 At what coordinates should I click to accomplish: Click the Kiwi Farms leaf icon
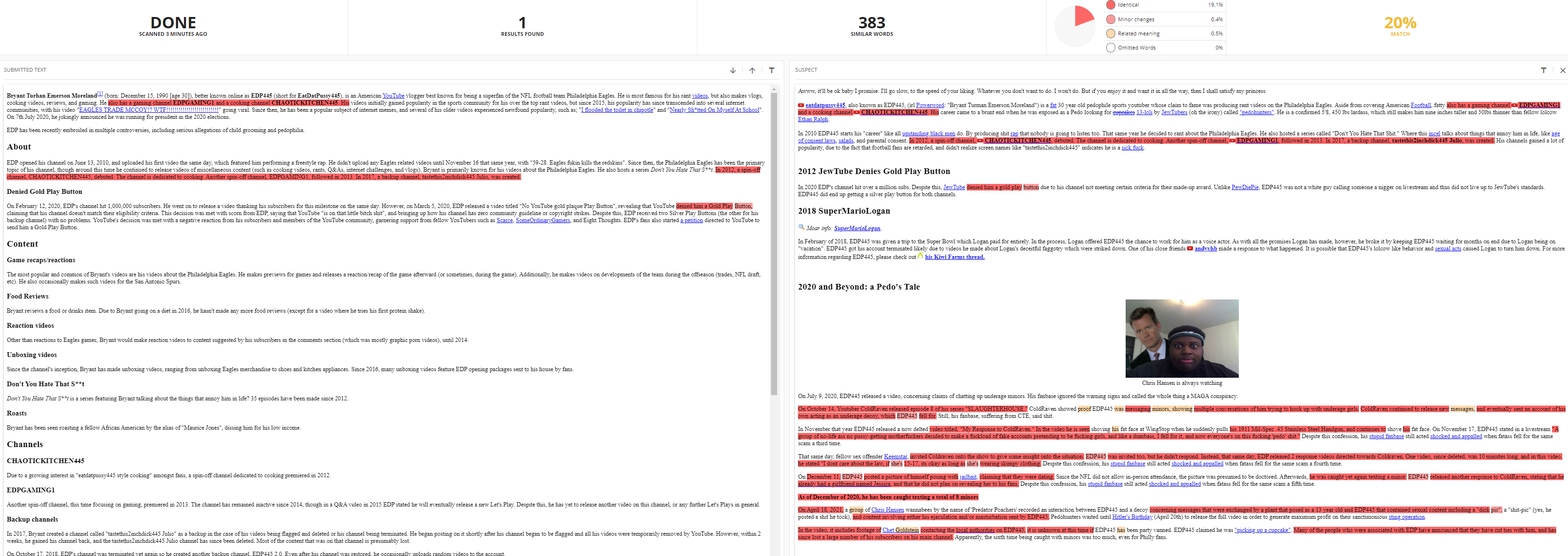tap(921, 257)
